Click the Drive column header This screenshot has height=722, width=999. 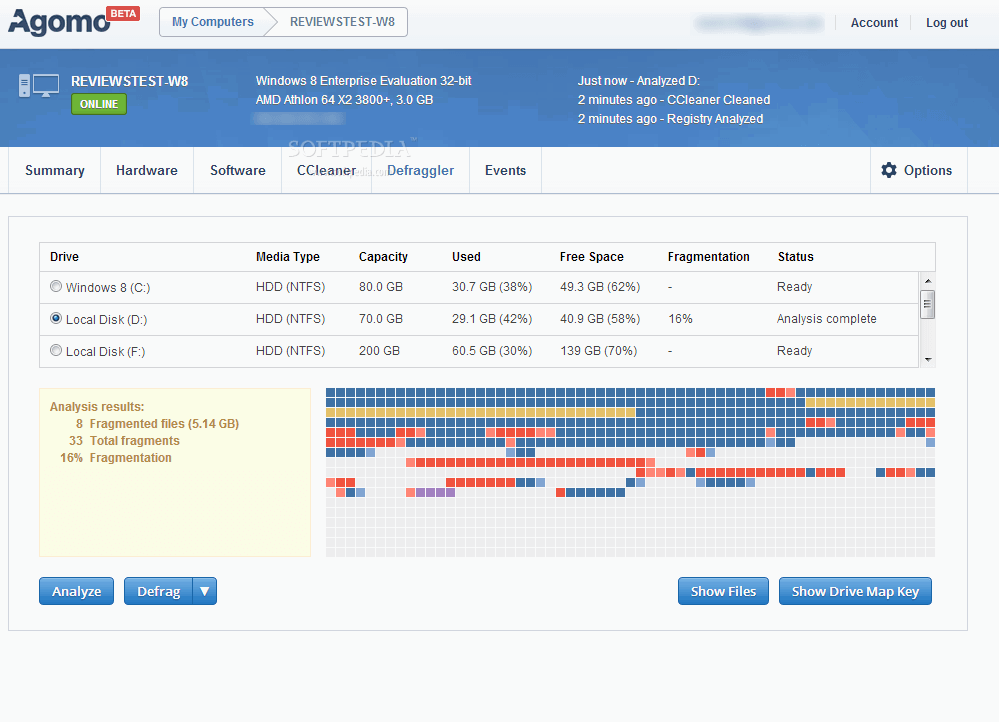(64, 257)
